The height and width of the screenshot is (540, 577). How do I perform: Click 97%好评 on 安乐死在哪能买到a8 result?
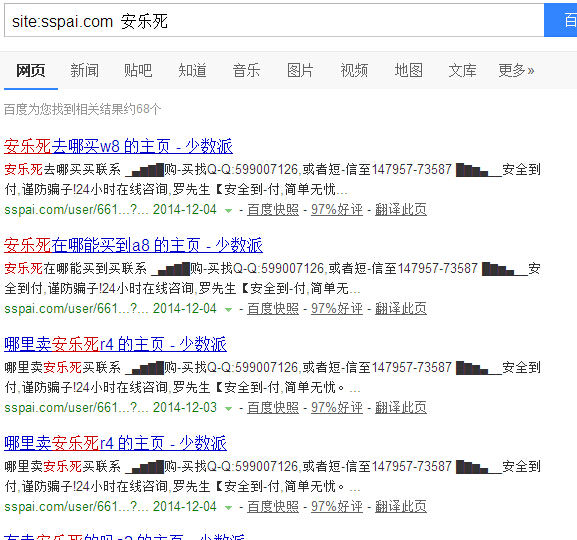tap(337, 309)
